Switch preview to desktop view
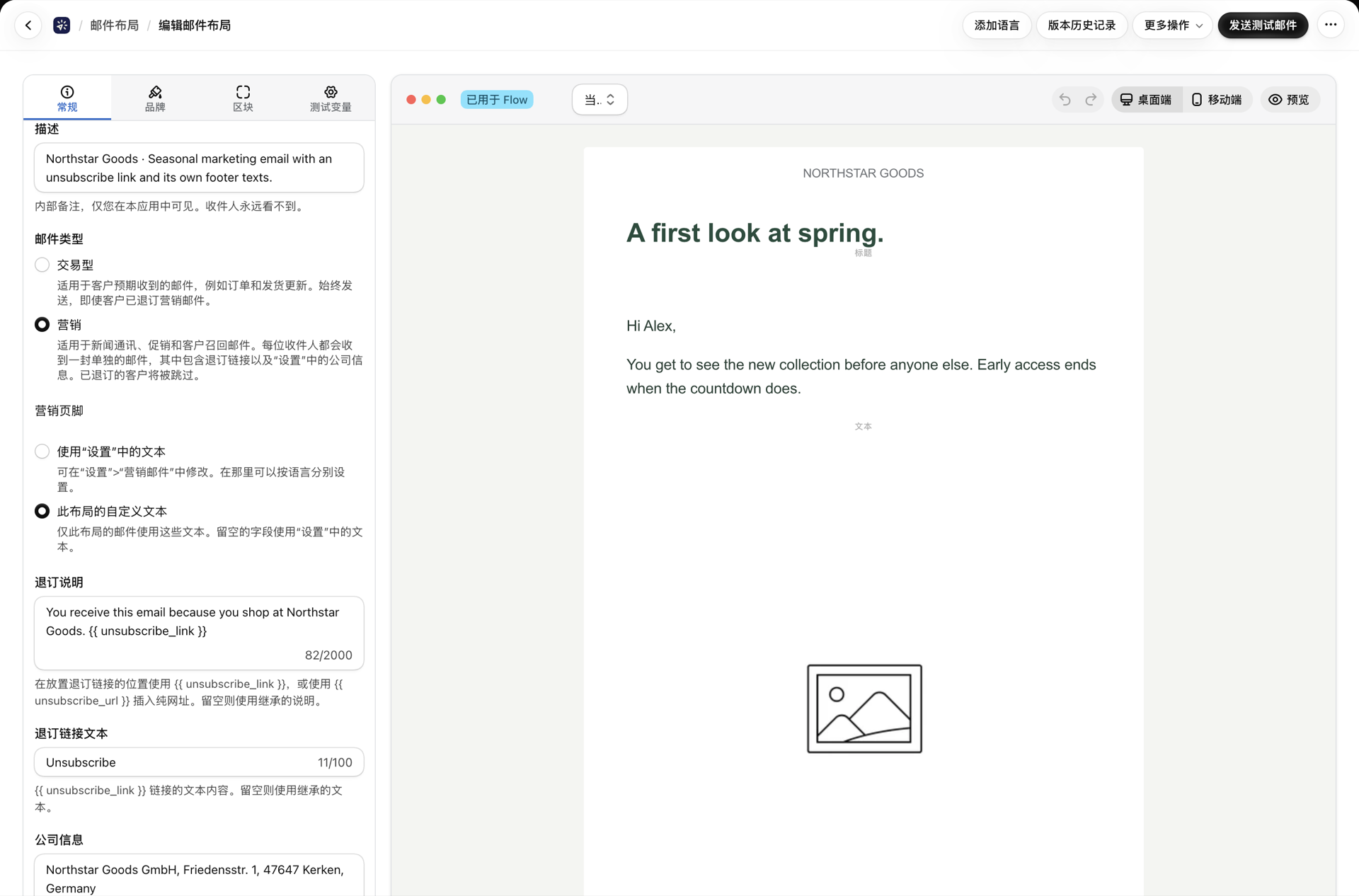The image size is (1359, 896). [x=1146, y=100]
